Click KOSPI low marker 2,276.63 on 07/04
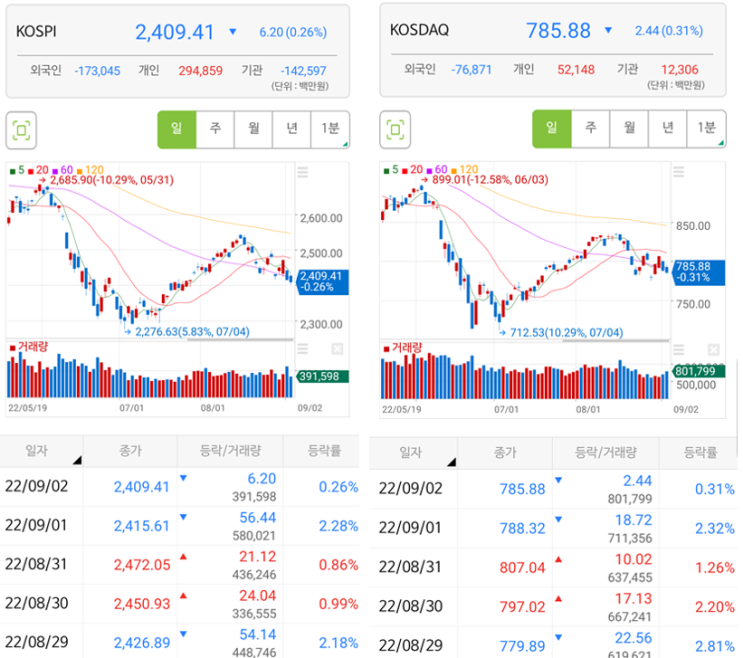Screen dimensions: 743x658 (x=187, y=332)
